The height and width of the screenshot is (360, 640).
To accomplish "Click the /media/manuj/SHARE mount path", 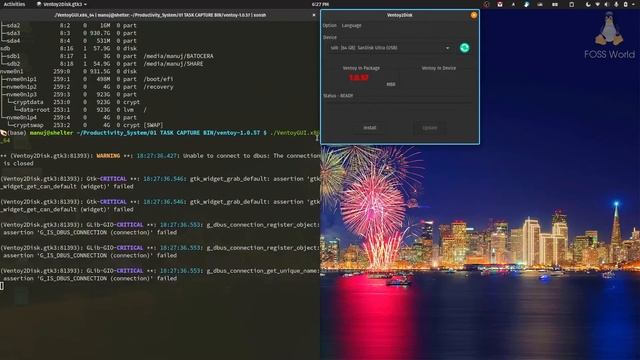I will [x=173, y=64].
